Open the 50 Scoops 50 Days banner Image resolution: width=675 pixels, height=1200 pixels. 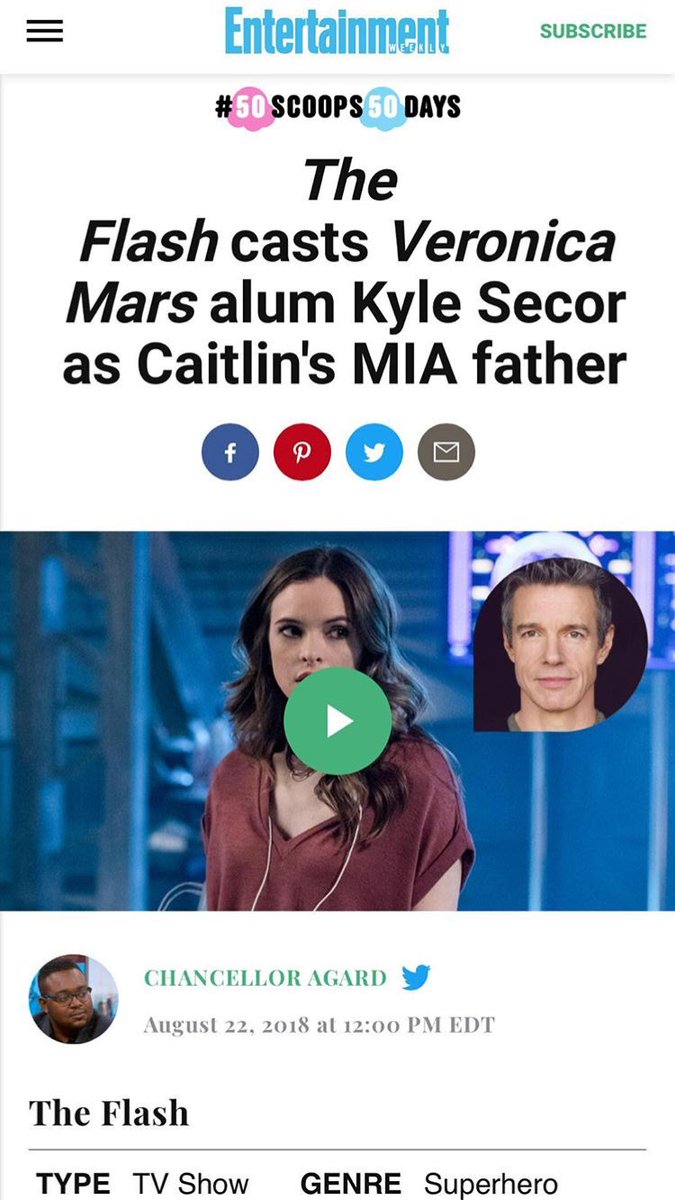(x=338, y=107)
